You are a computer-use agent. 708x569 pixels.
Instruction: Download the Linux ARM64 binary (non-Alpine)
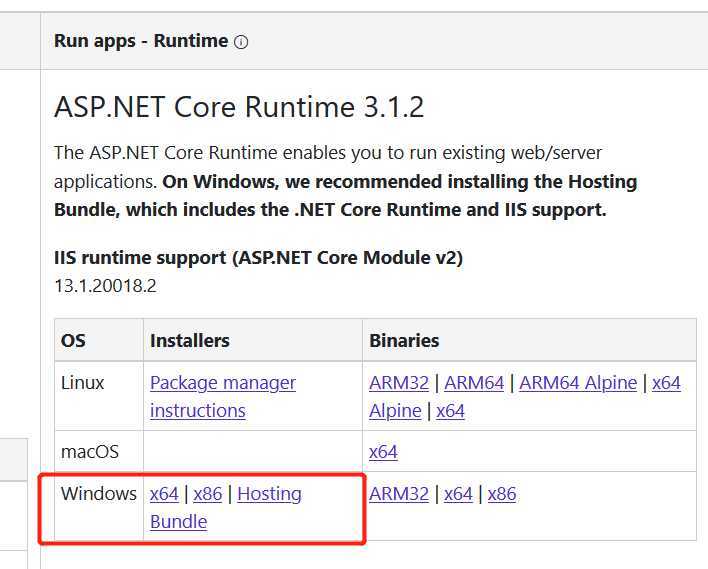click(x=474, y=383)
